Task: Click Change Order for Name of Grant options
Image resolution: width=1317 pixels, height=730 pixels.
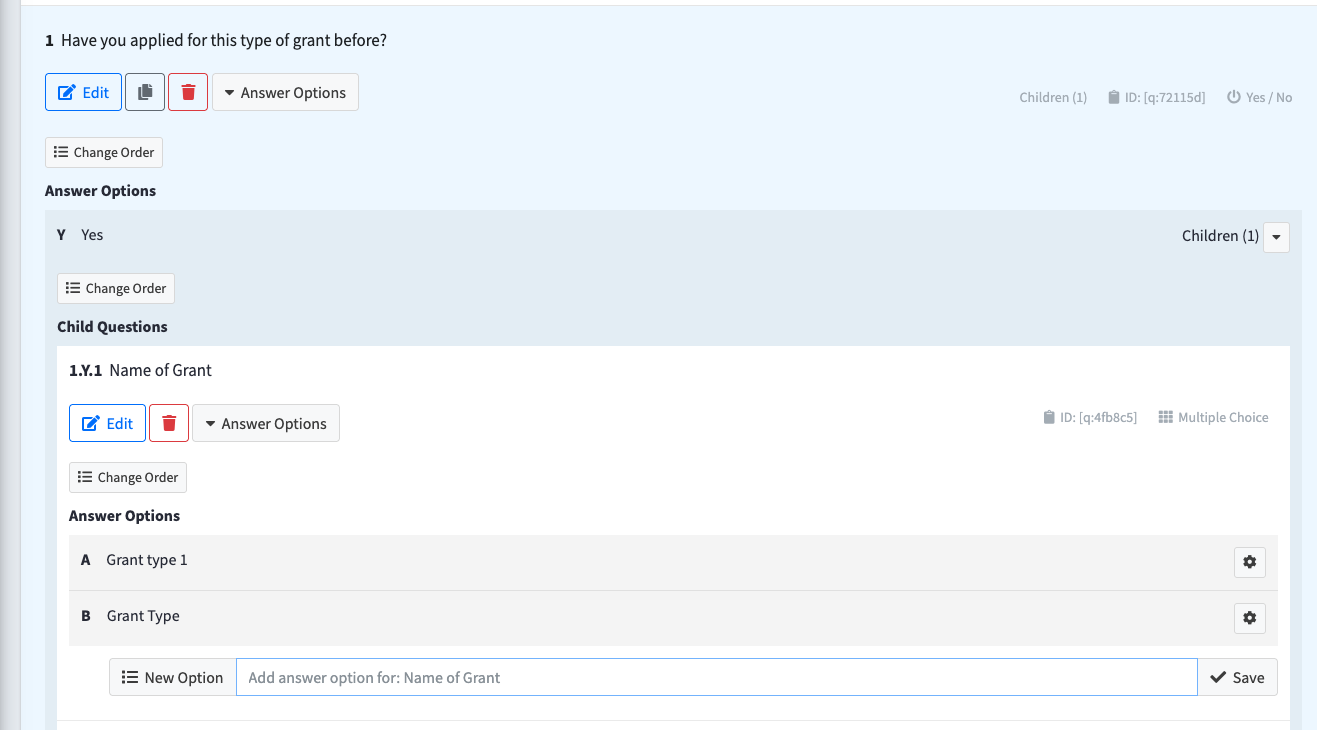Action: pyautogui.click(x=128, y=477)
